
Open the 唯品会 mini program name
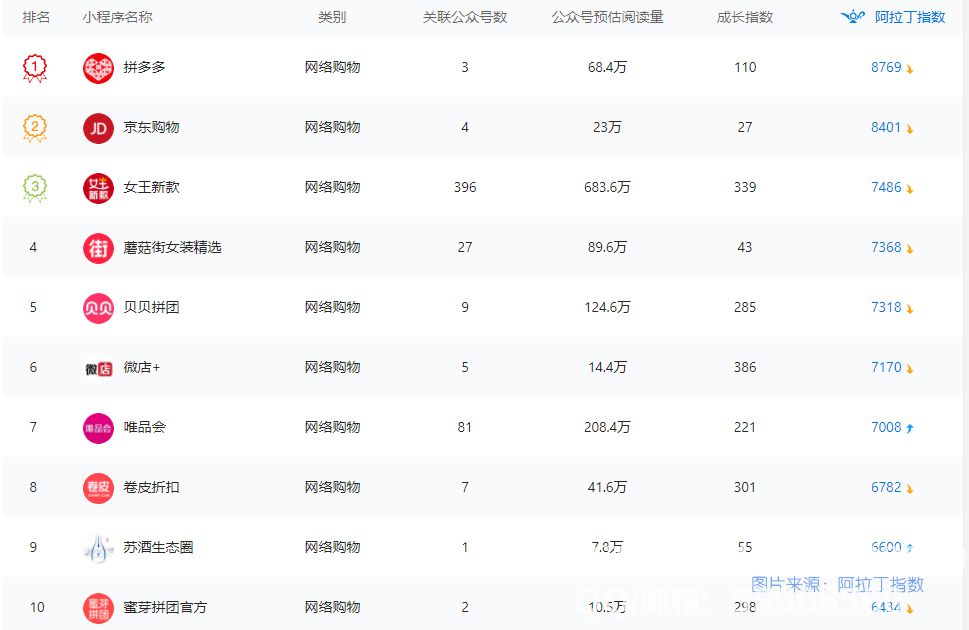click(145, 427)
